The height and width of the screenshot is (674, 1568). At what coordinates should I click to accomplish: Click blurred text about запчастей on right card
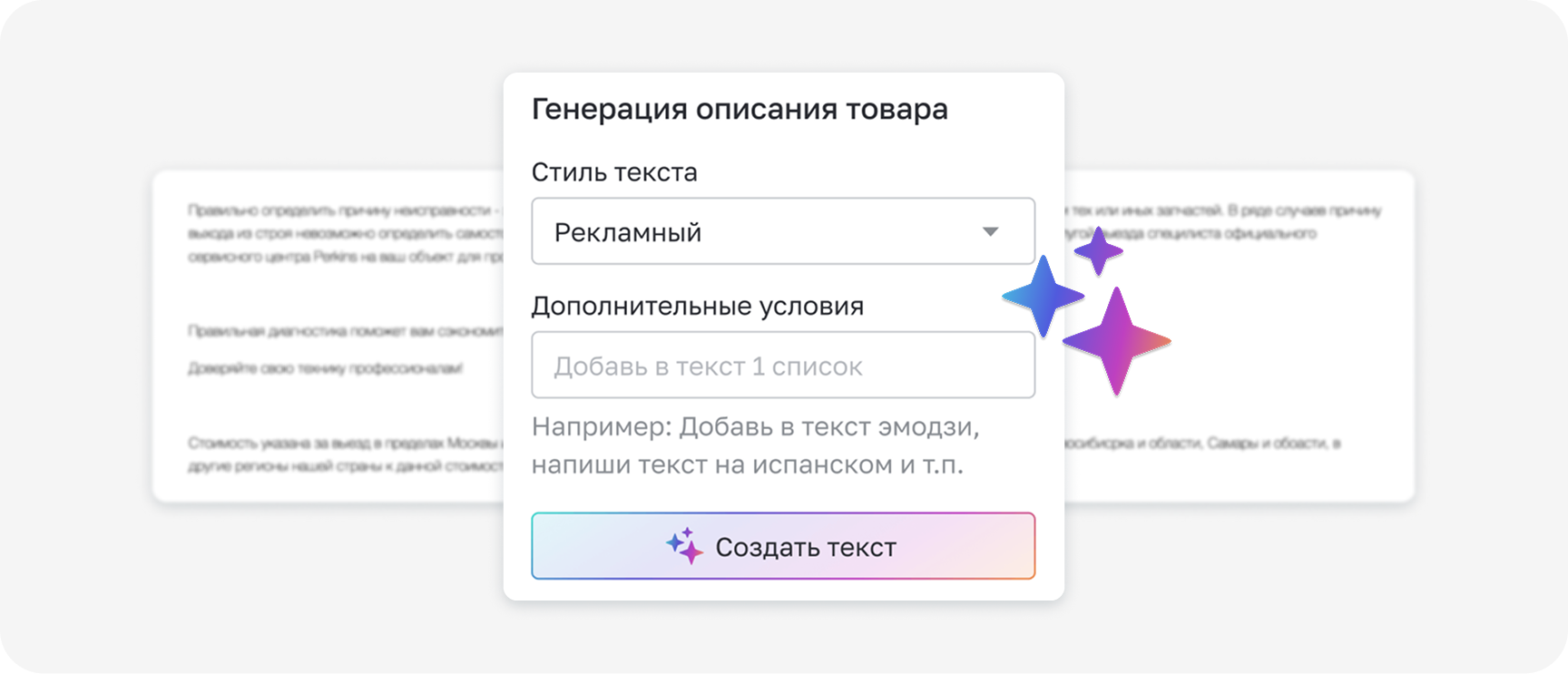pyautogui.click(x=1223, y=222)
